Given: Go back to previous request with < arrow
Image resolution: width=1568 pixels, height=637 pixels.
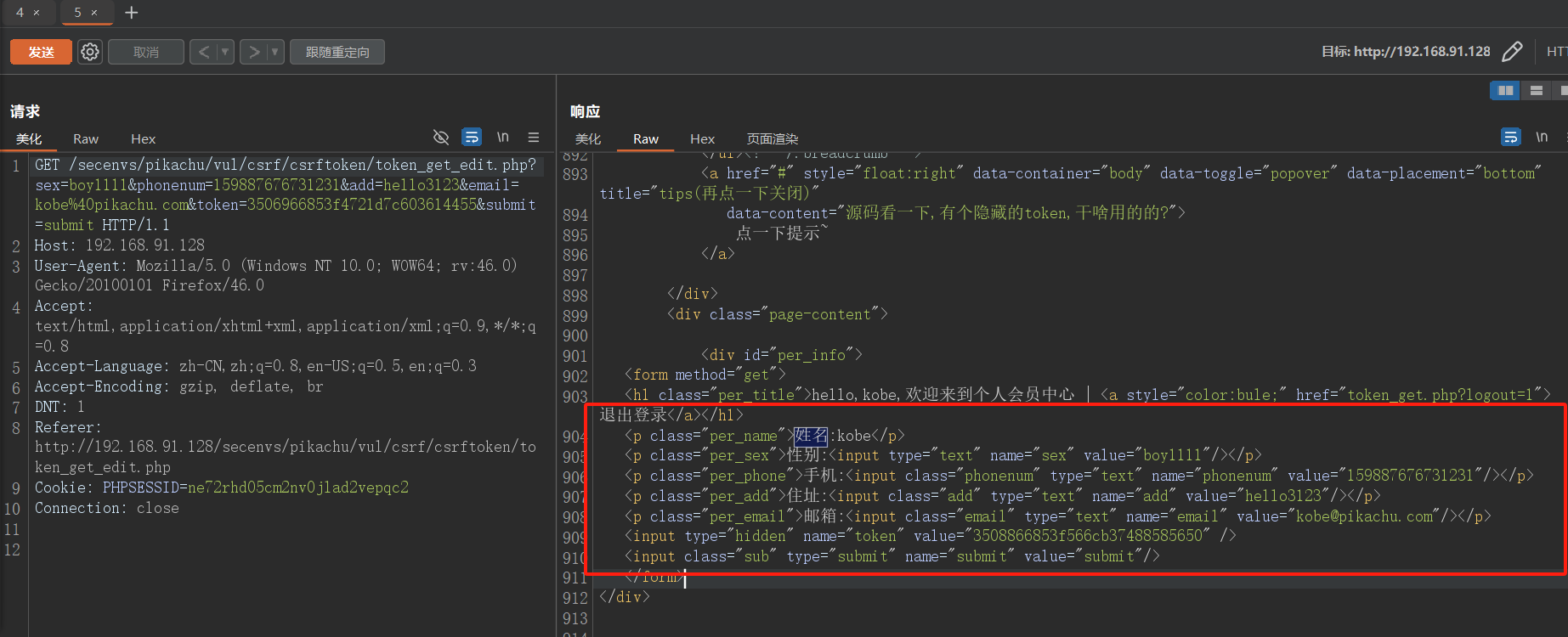Looking at the screenshot, I should pyautogui.click(x=204, y=52).
